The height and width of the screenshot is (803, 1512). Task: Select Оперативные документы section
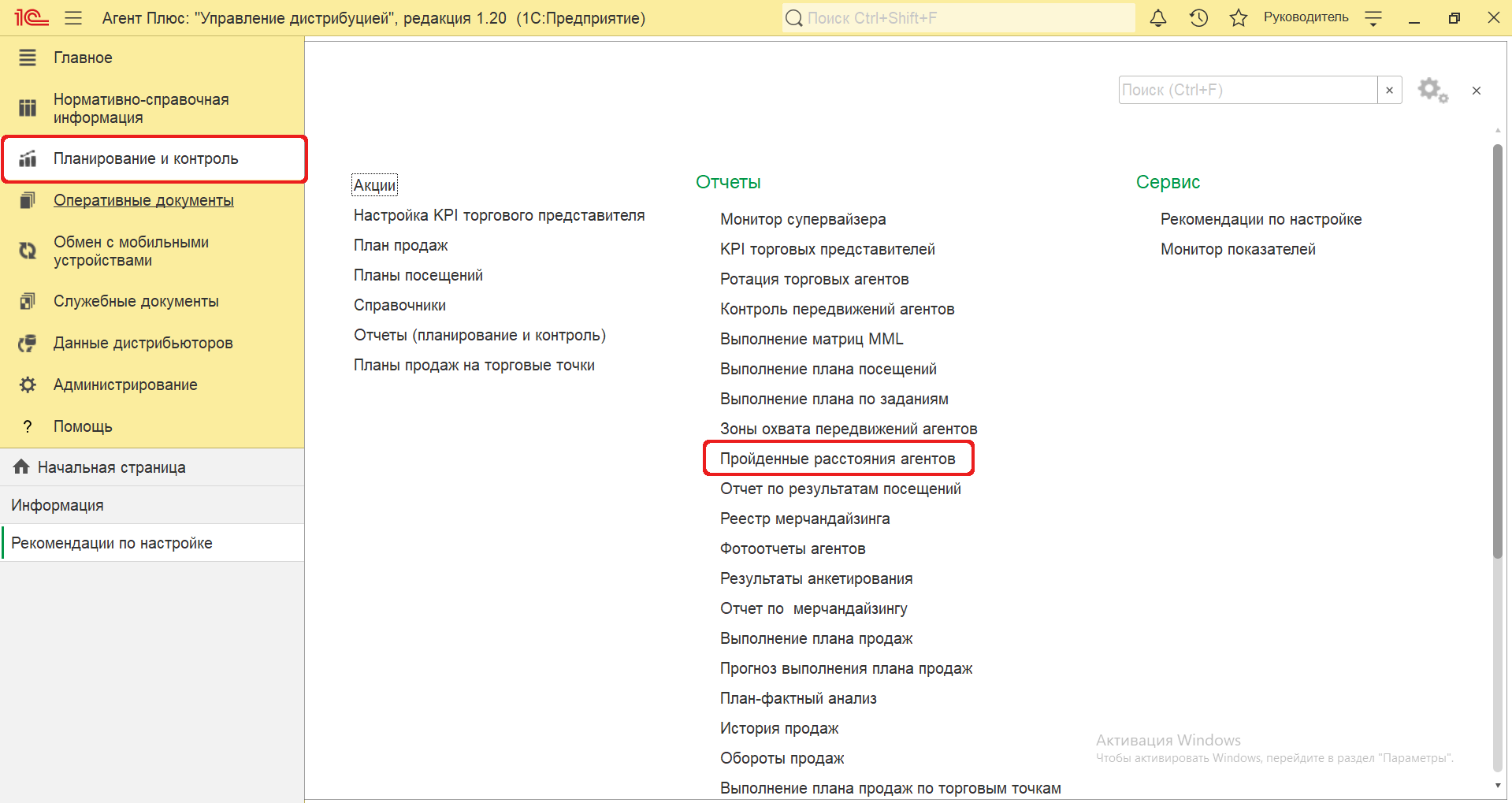coord(143,200)
